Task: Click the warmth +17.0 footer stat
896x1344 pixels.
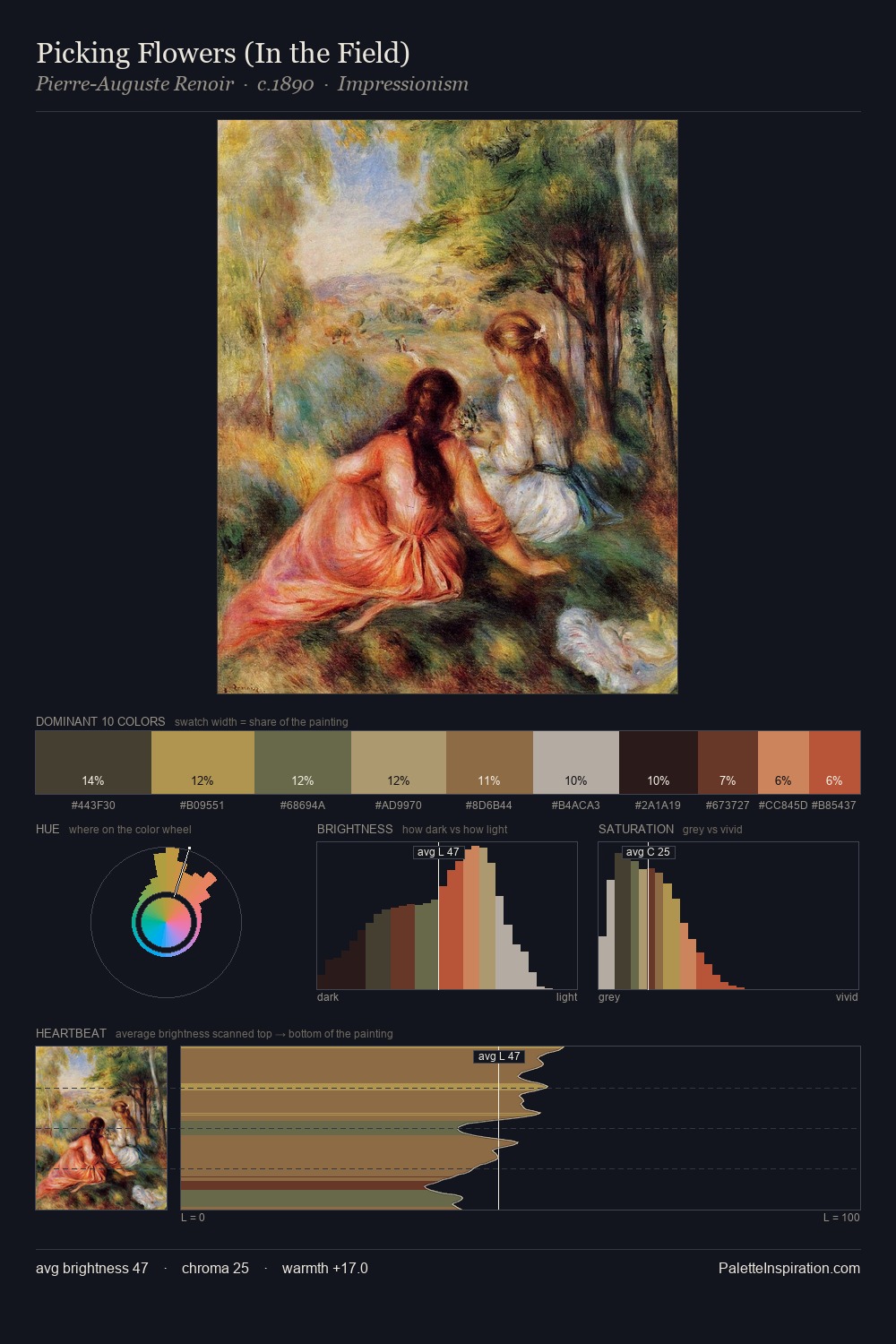Action: tap(325, 1268)
